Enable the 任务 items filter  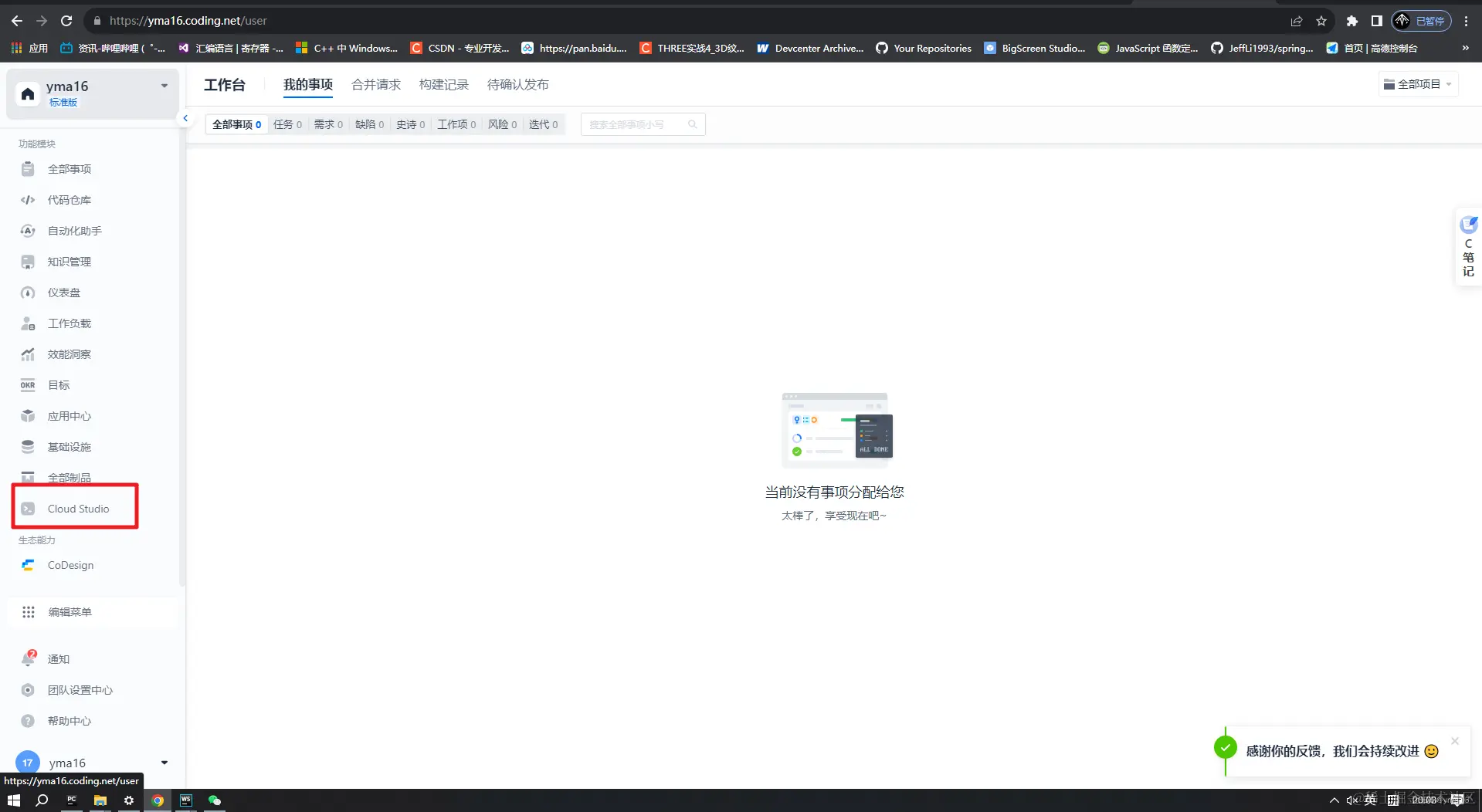(x=287, y=124)
